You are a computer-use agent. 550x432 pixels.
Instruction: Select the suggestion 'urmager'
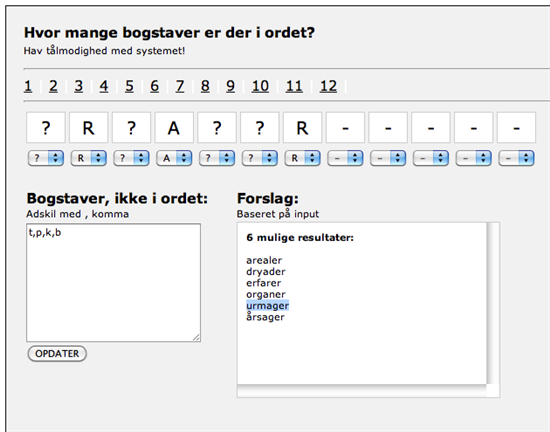click(x=267, y=306)
